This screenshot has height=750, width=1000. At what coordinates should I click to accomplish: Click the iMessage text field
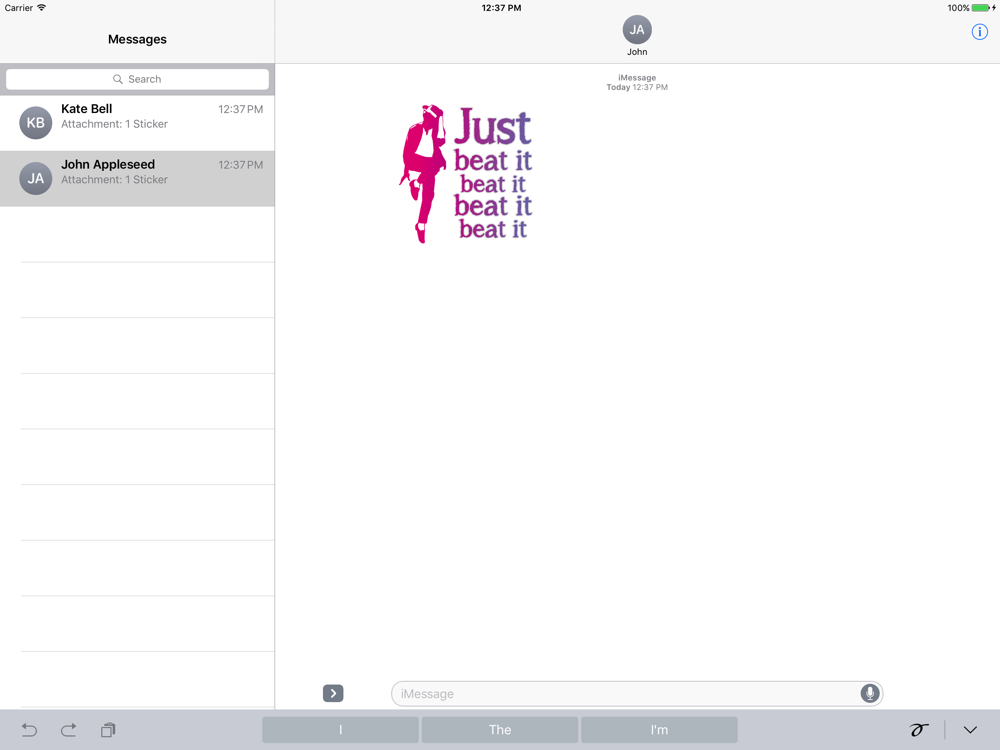(x=636, y=693)
